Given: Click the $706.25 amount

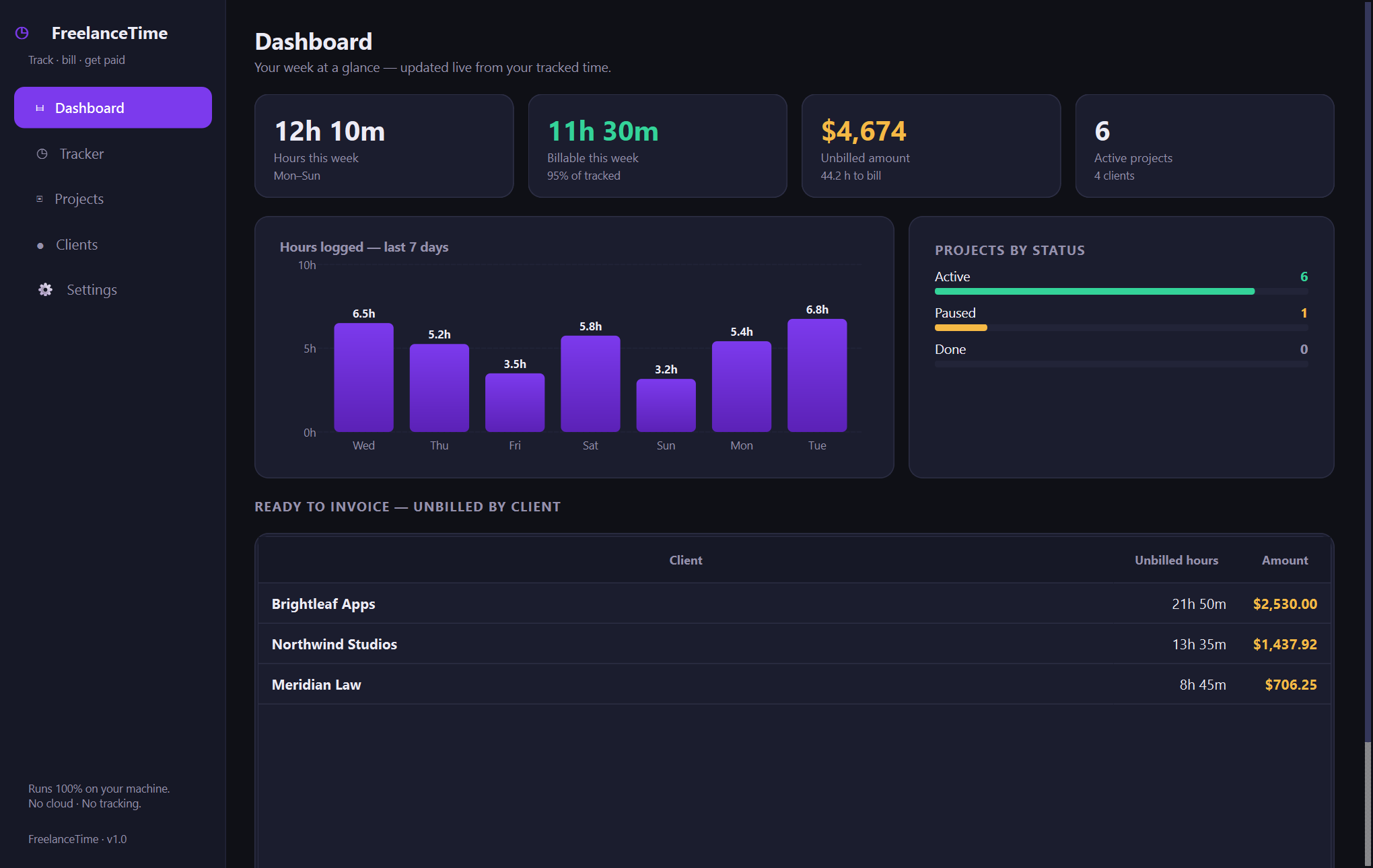Looking at the screenshot, I should coord(1291,685).
